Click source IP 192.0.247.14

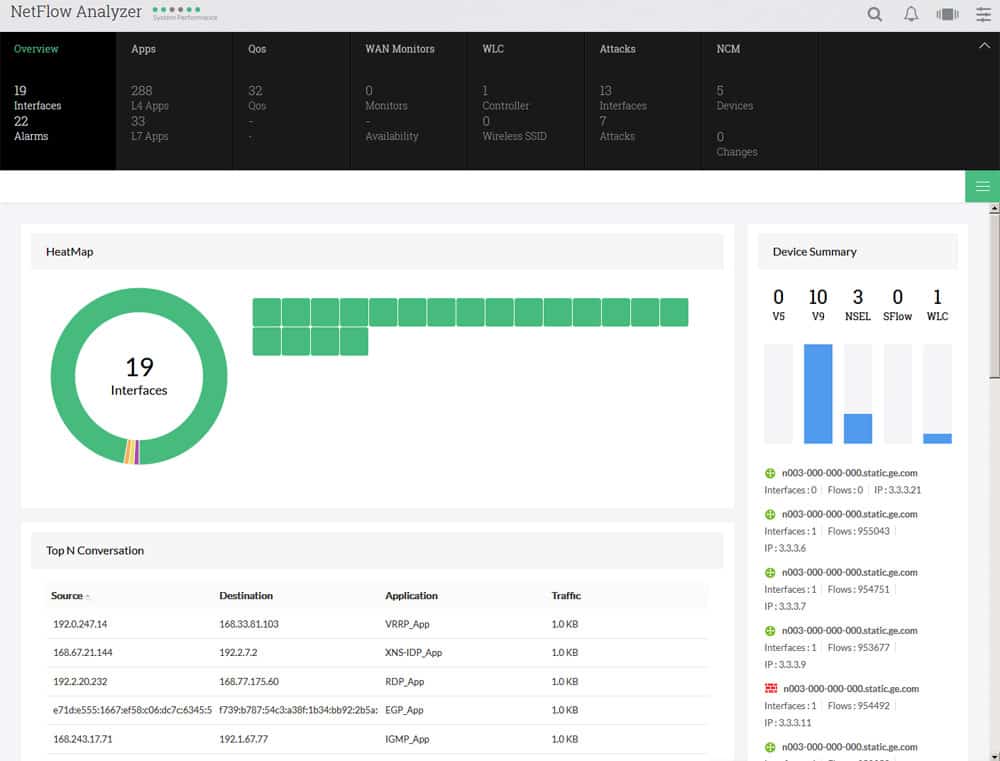(x=80, y=624)
